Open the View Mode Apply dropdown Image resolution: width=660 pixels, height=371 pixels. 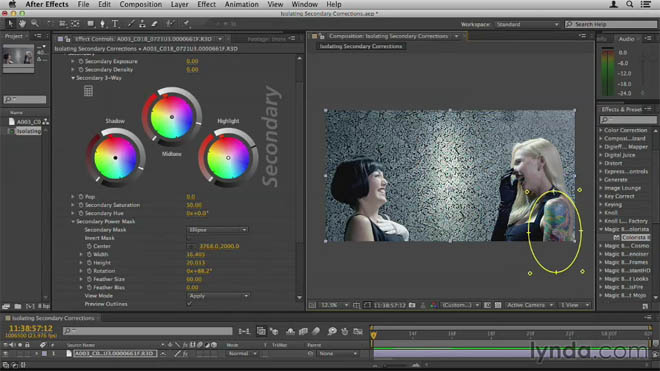tap(217, 296)
